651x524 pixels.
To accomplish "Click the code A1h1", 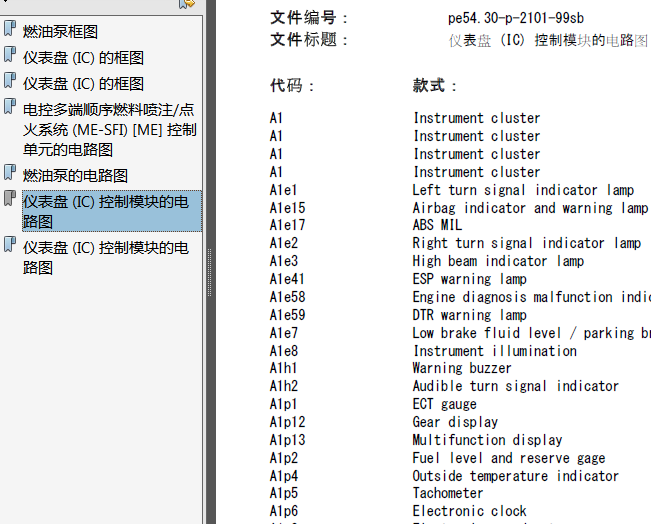I will [x=283, y=368].
